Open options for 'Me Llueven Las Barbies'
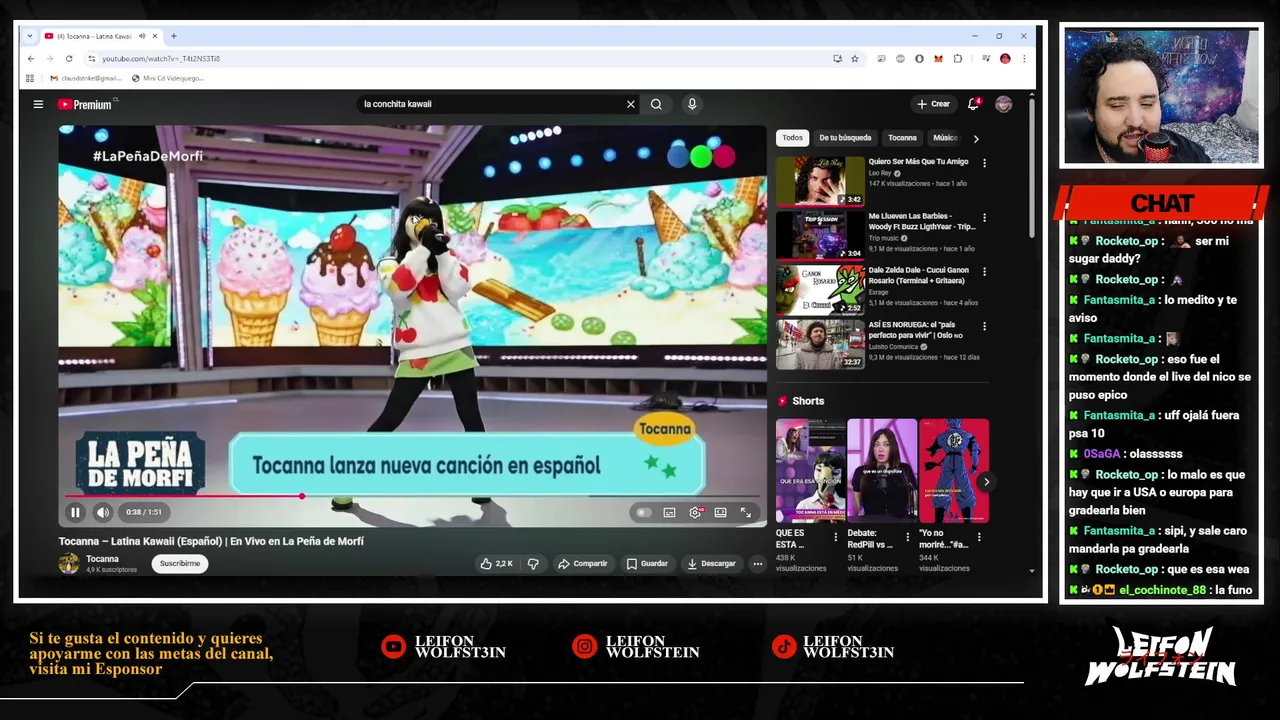 pyautogui.click(x=984, y=217)
